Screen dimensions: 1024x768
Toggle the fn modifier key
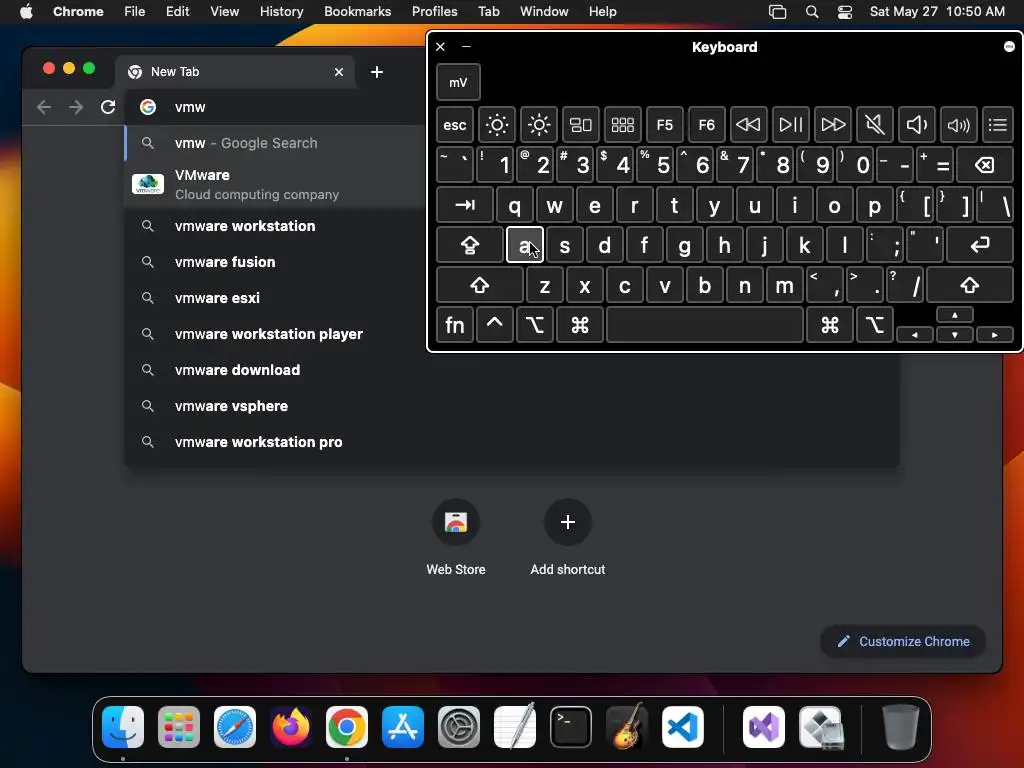coord(455,325)
